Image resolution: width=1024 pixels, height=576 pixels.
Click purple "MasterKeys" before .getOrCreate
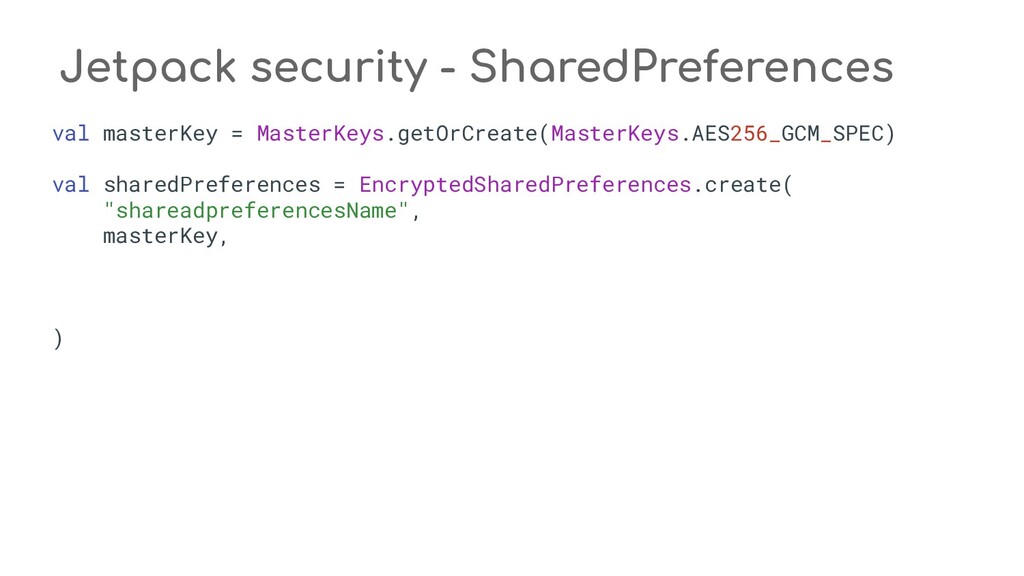320,133
